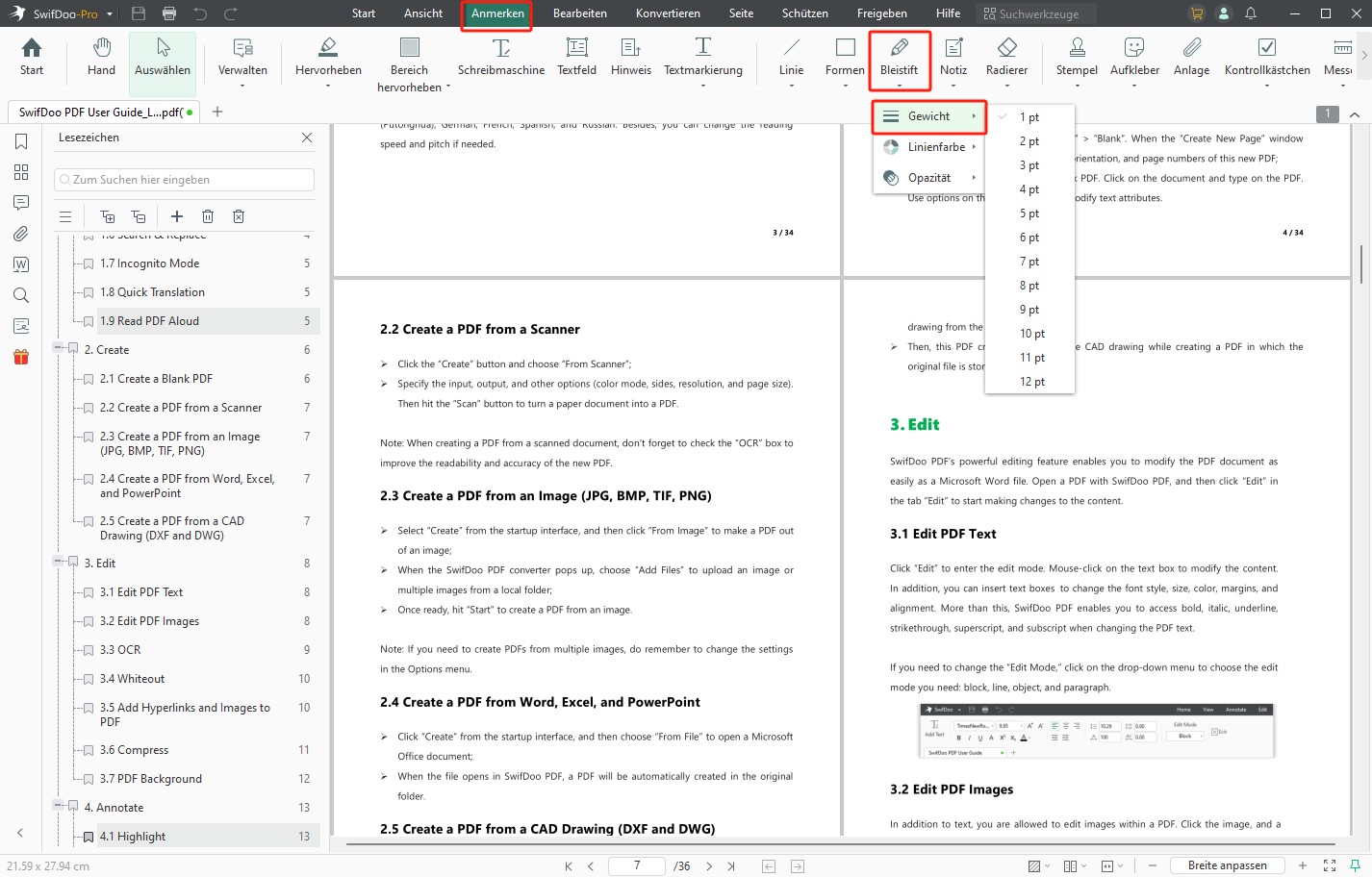Screen dimensions: 1372x877
Task: Open the Aufkleber sticker tool
Action: pyautogui.click(x=1134, y=63)
